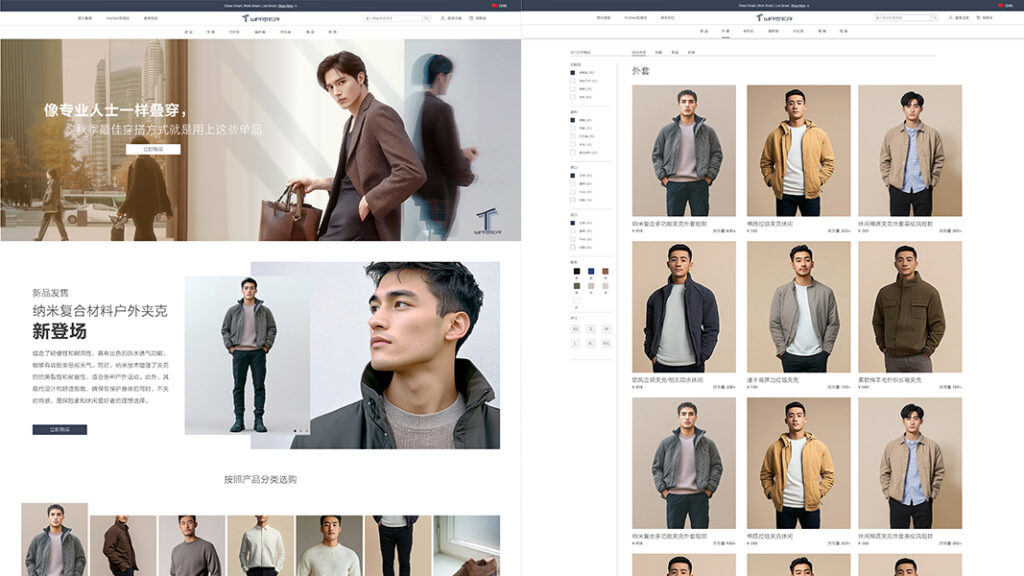The height and width of the screenshot is (576, 1024).
Task: Open the olive 柔软棉羊毛针织长袖夹克 product photo
Action: [x=910, y=307]
